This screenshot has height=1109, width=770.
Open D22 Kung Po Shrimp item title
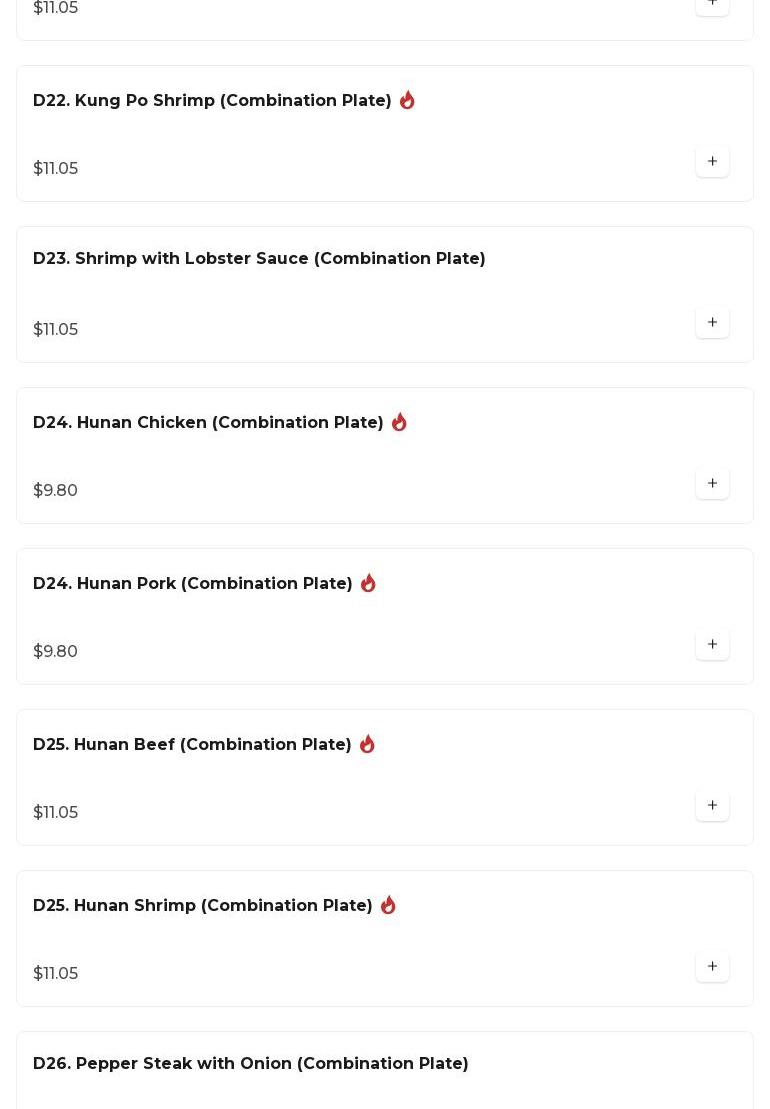pos(212,101)
